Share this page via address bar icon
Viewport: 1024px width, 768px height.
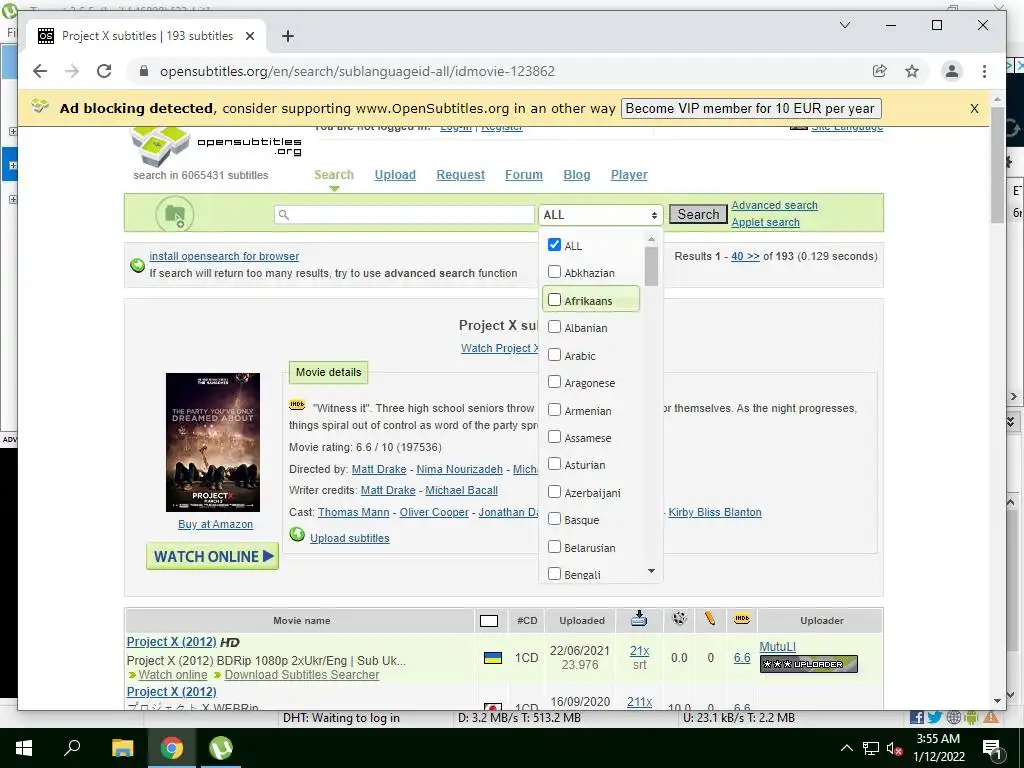[x=880, y=71]
